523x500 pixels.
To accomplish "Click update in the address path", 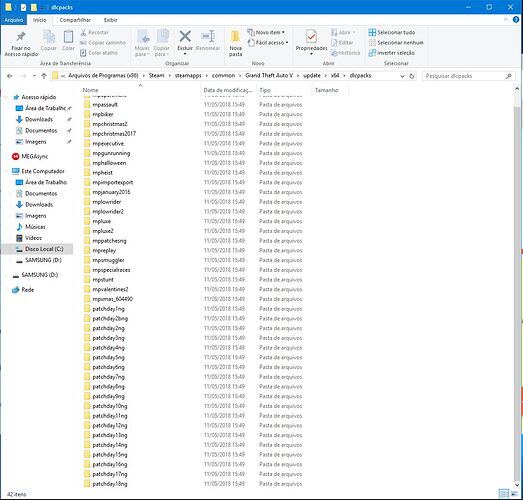I will 312,76.
